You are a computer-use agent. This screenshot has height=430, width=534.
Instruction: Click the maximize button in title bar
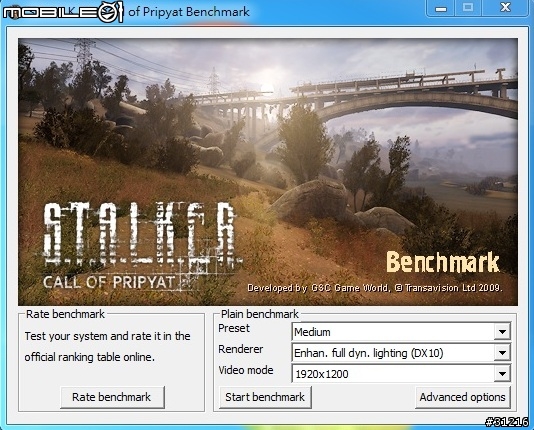(x=468, y=8)
